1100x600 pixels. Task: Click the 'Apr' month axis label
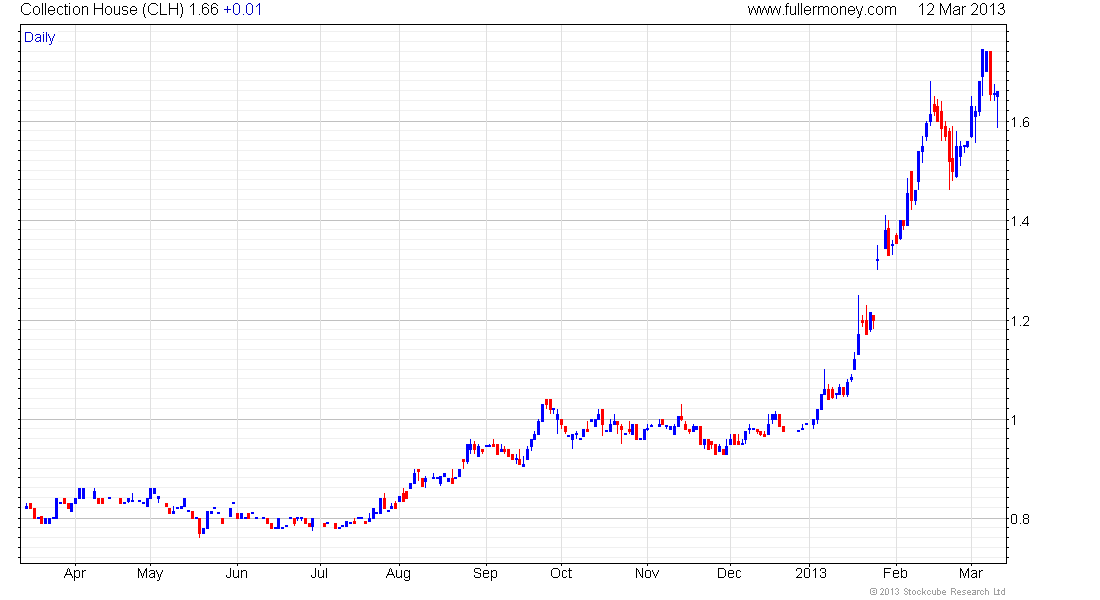74,573
